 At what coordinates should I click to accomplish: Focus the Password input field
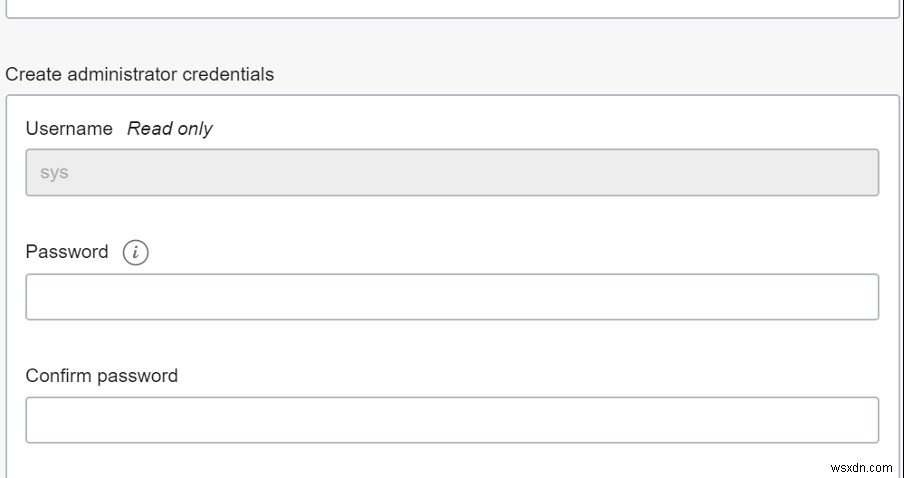click(x=452, y=297)
